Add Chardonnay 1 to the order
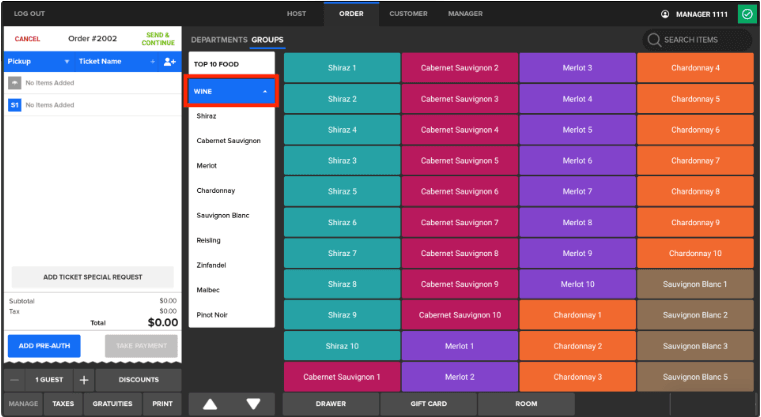The height and width of the screenshot is (417, 761). pos(578,315)
